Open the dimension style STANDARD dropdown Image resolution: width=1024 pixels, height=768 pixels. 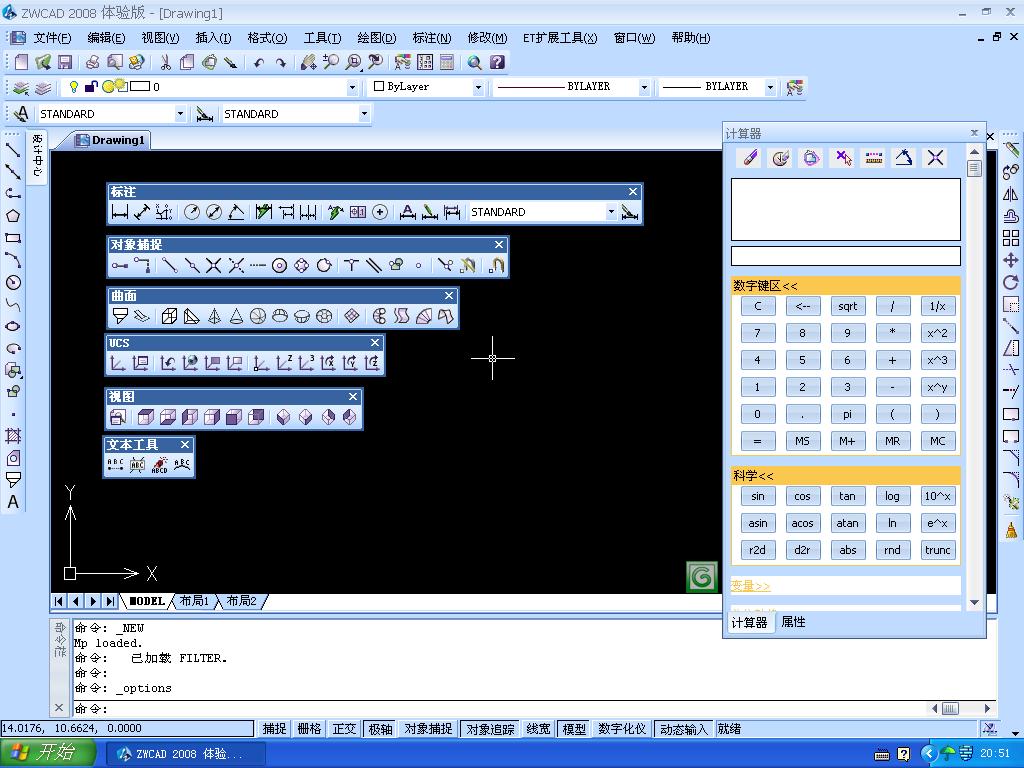pyautogui.click(x=364, y=114)
